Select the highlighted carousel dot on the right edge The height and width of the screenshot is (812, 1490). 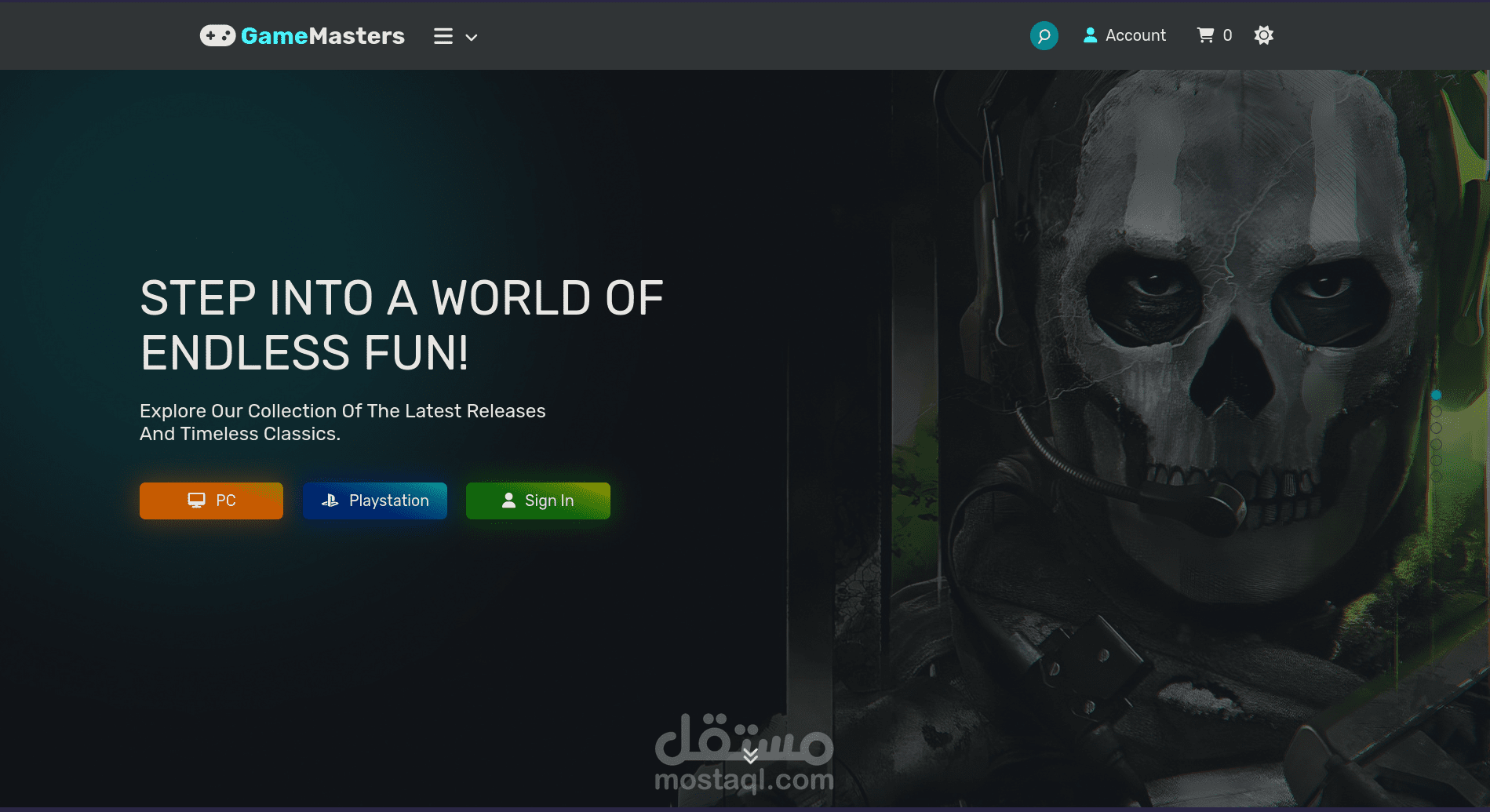tap(1437, 395)
